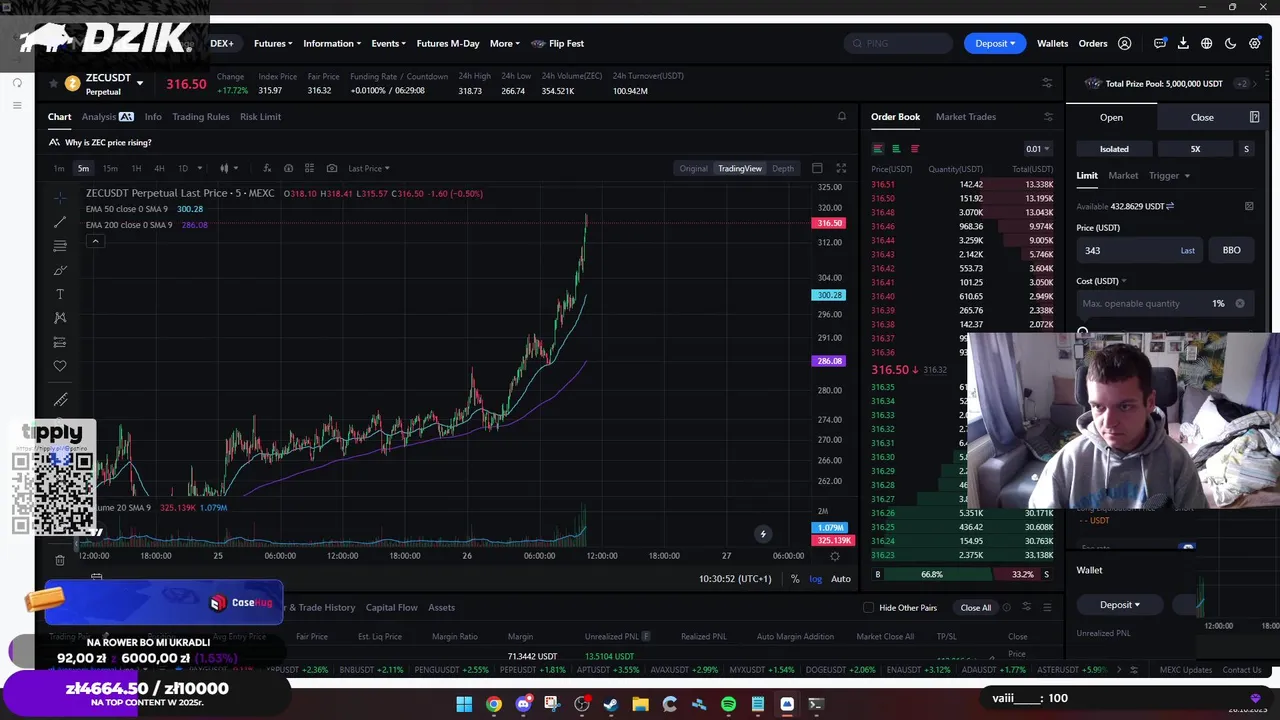Expand the ZECUSDT pair selector
Image resolution: width=1280 pixels, height=720 pixels.
click(x=140, y=83)
